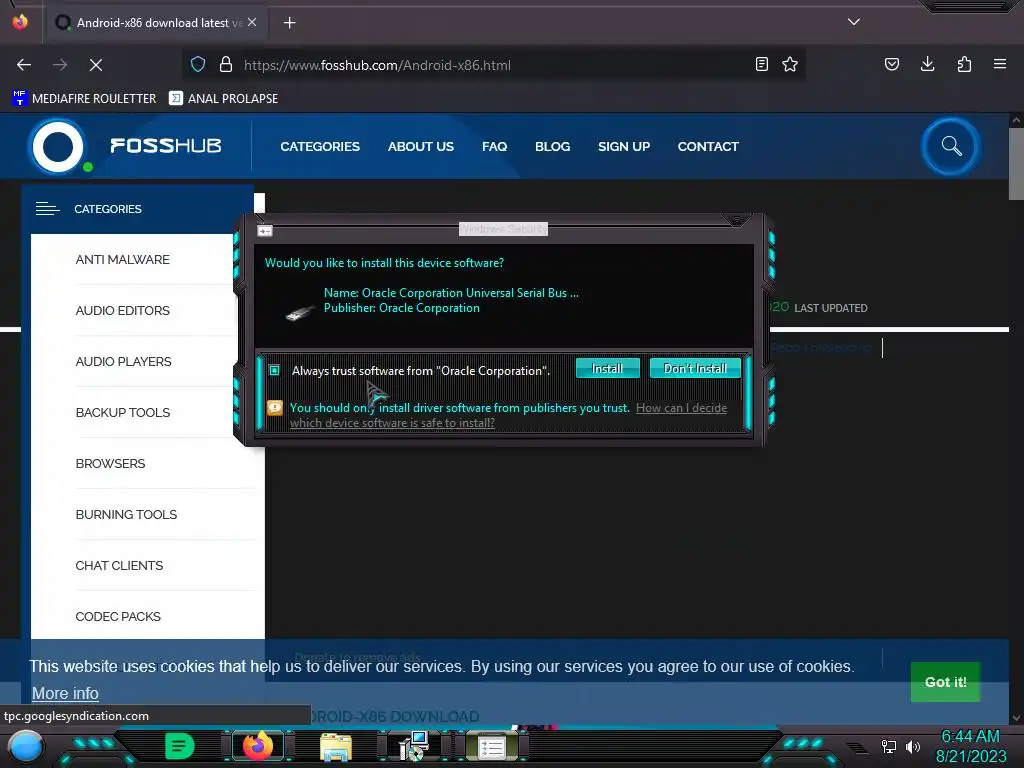
Task: Click the 'LAST UPDATED' label
Action: coord(831,308)
